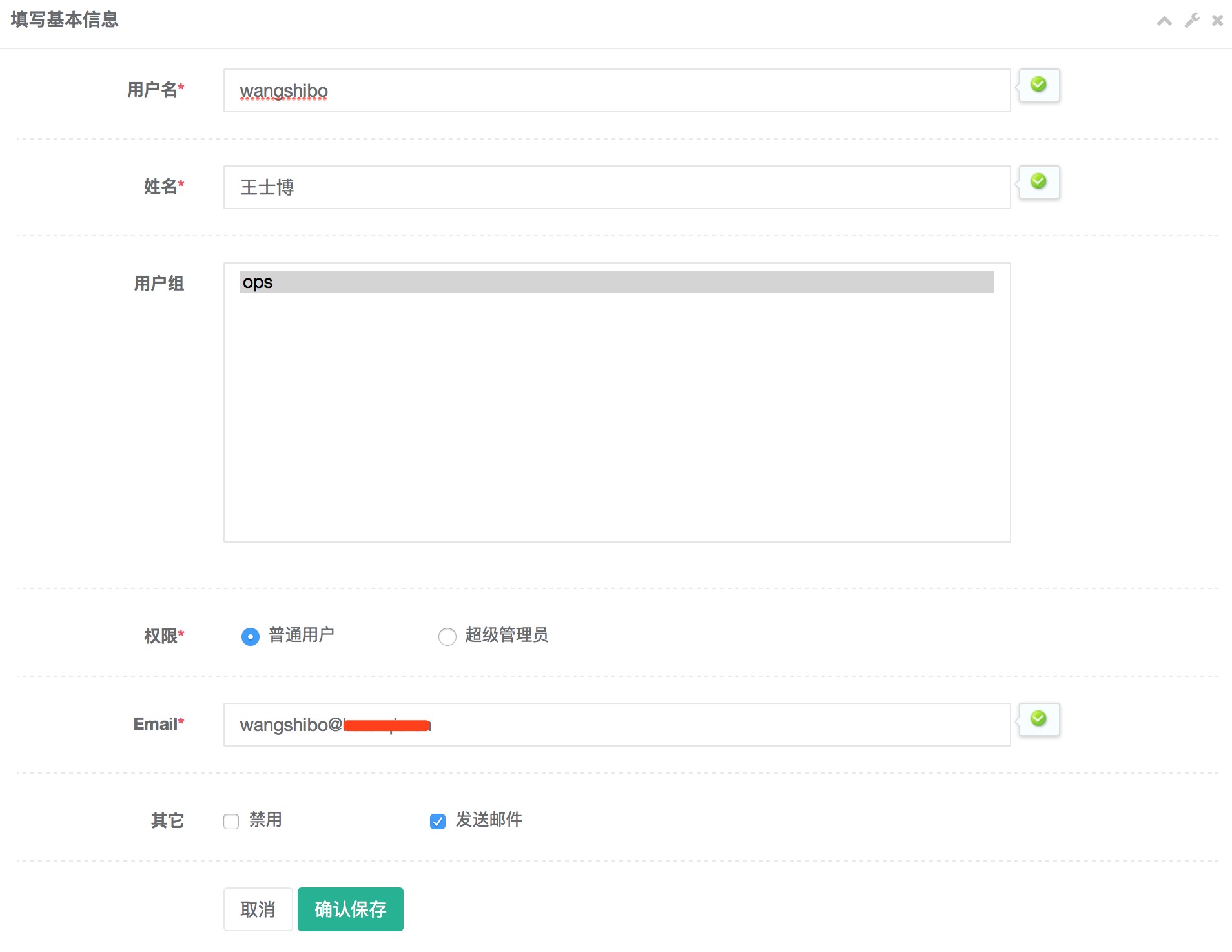
Task: Click empty area of 用户组 list box
Action: [617, 420]
